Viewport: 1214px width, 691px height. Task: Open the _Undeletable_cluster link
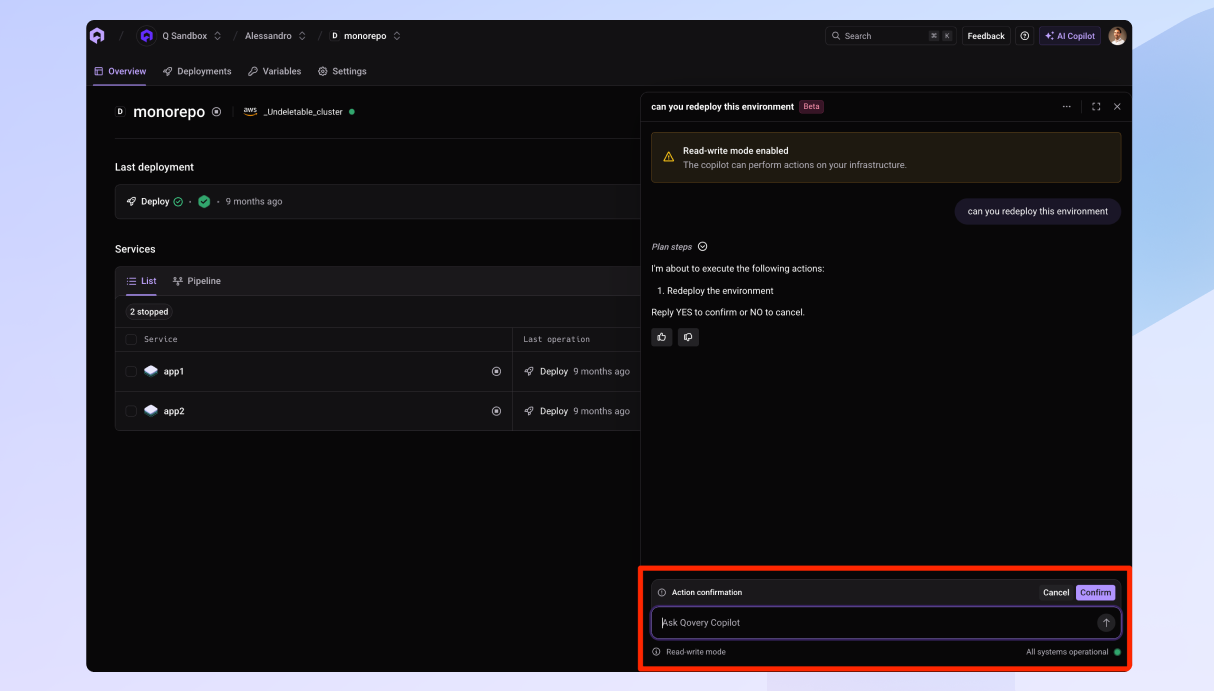tap(303, 112)
